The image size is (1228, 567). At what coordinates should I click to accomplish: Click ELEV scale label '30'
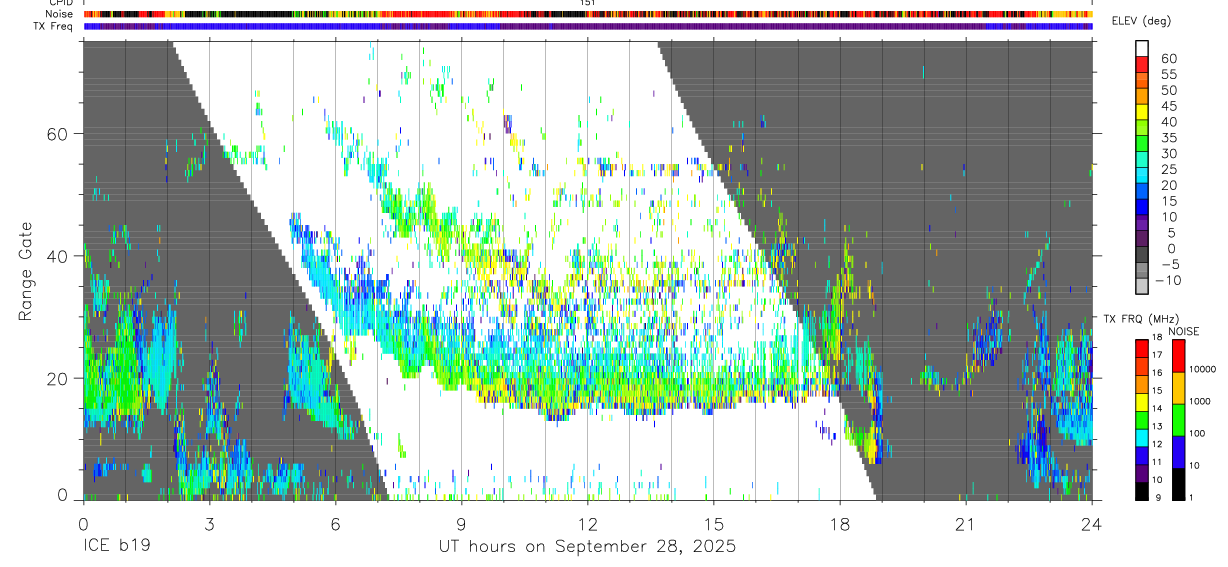click(x=1169, y=154)
